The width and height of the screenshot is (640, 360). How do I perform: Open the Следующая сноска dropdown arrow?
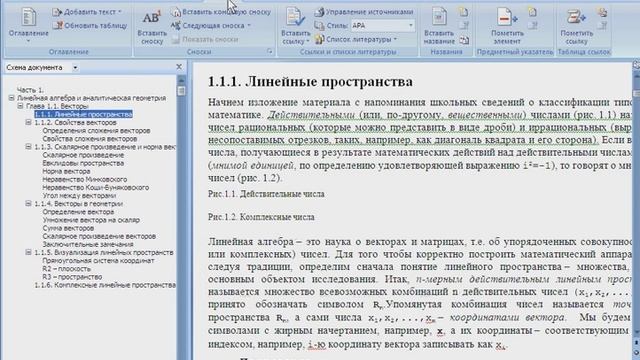[249, 26]
